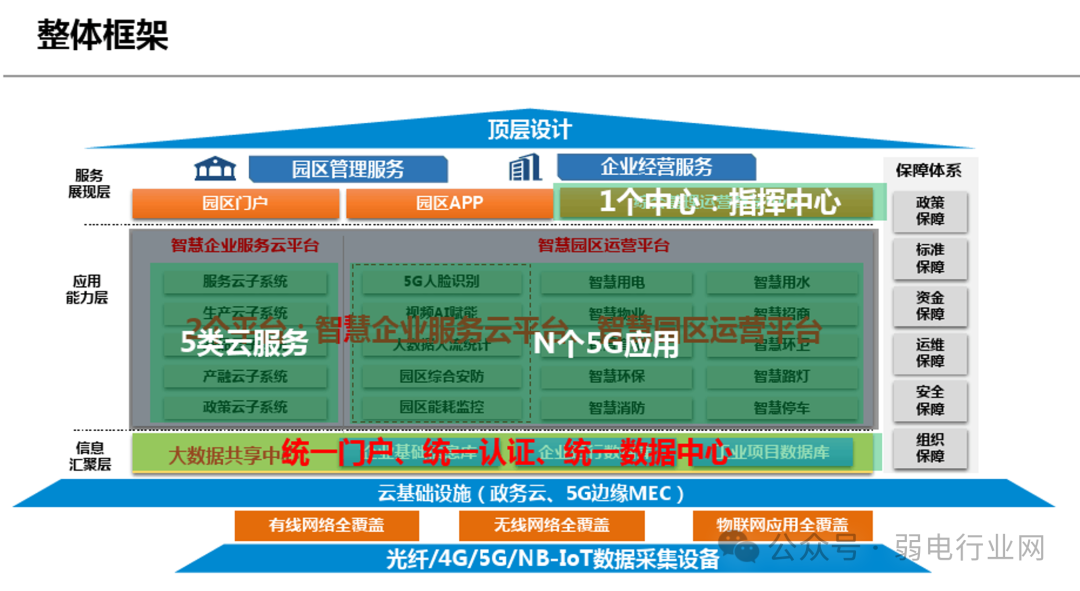The height and width of the screenshot is (591, 1080).
Task: Click the green 1个中心：指挥中心 bar
Action: 718,202
